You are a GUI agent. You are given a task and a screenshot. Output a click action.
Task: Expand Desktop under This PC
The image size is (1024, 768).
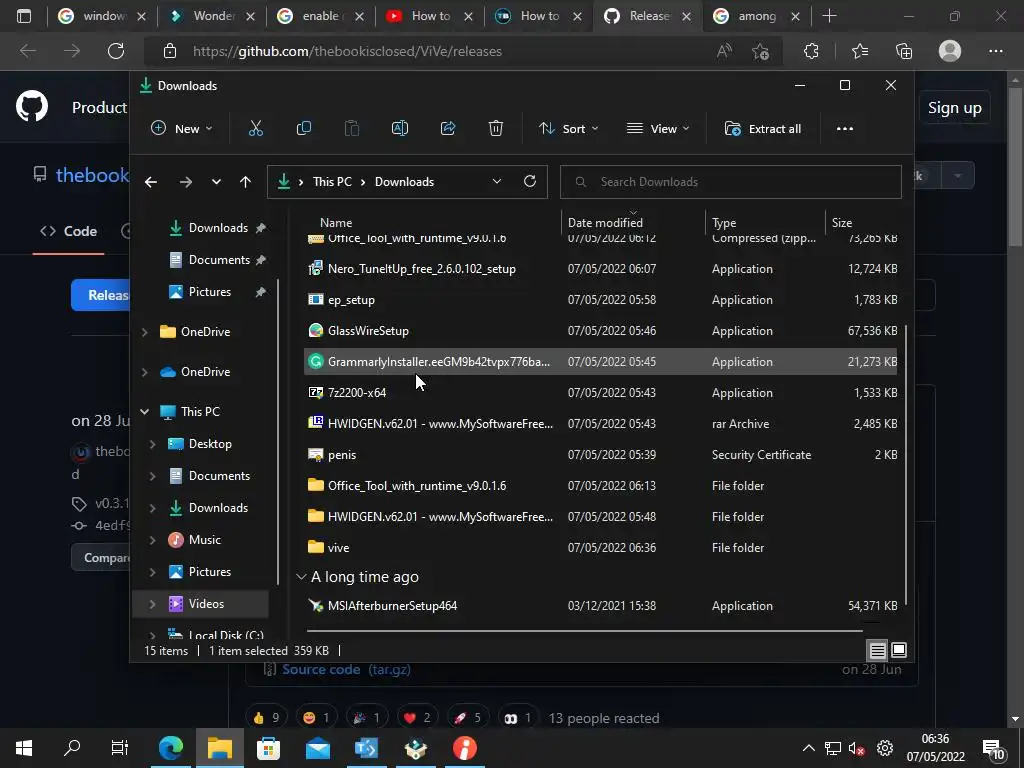point(152,444)
